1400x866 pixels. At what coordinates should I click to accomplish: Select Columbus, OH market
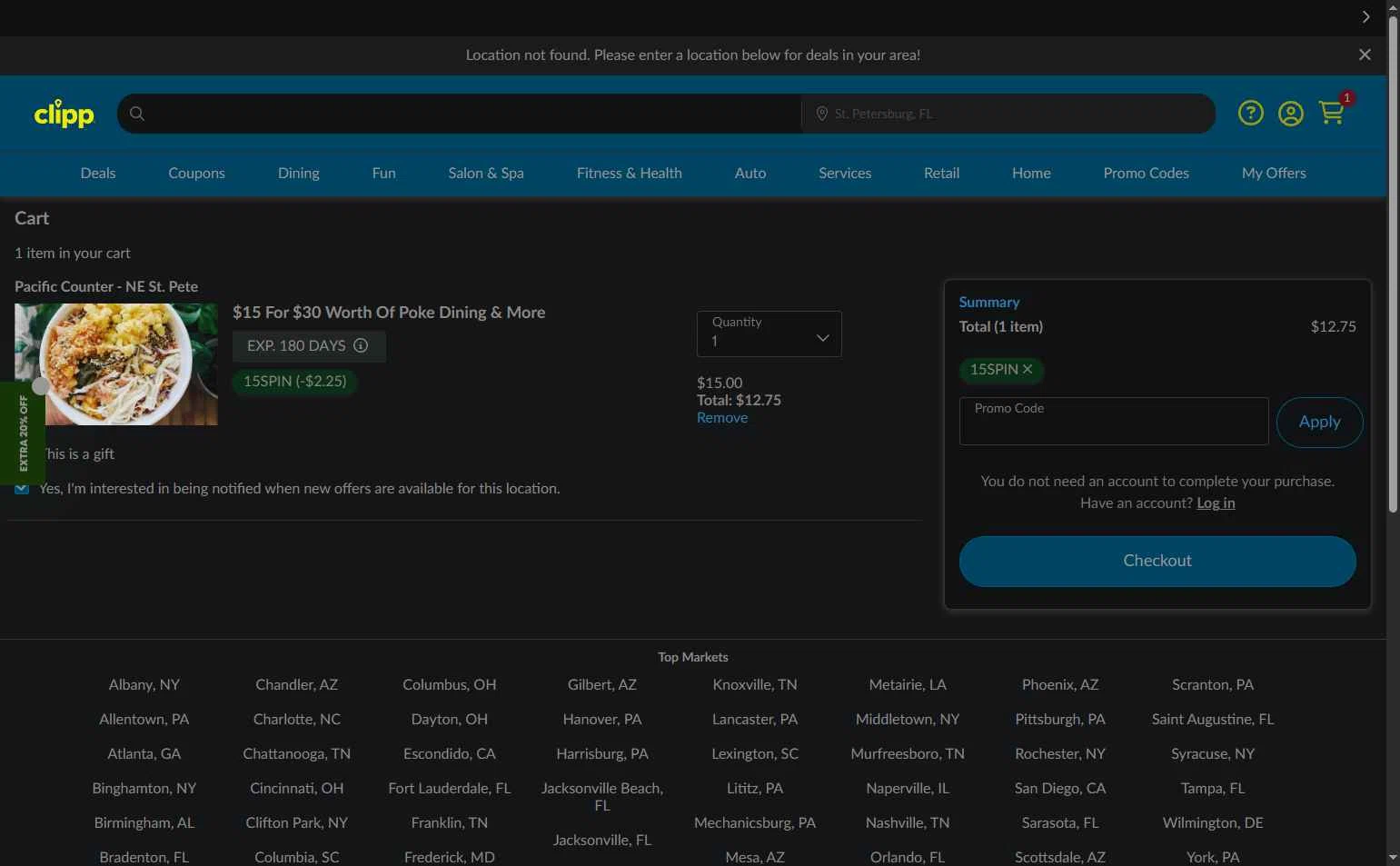click(x=450, y=685)
